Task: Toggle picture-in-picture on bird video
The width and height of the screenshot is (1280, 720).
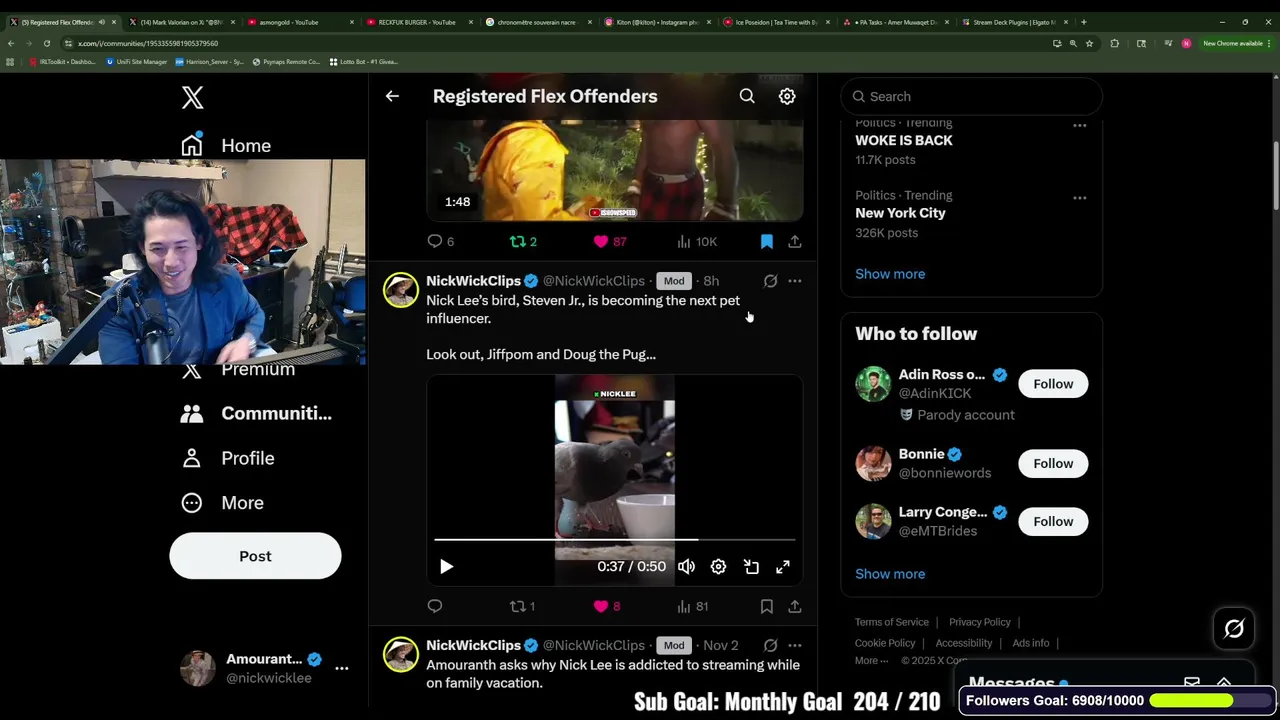Action: 751,567
